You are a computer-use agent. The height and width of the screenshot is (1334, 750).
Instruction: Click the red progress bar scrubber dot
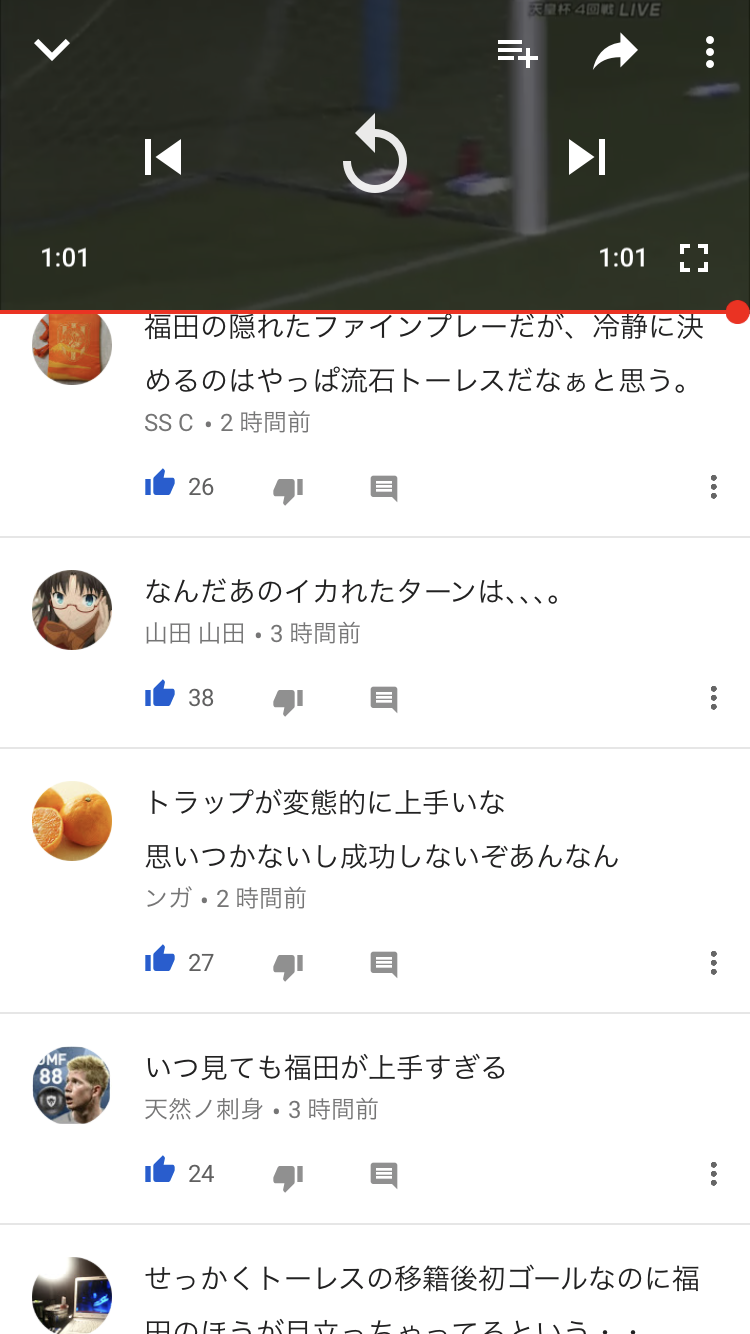[x=737, y=312]
